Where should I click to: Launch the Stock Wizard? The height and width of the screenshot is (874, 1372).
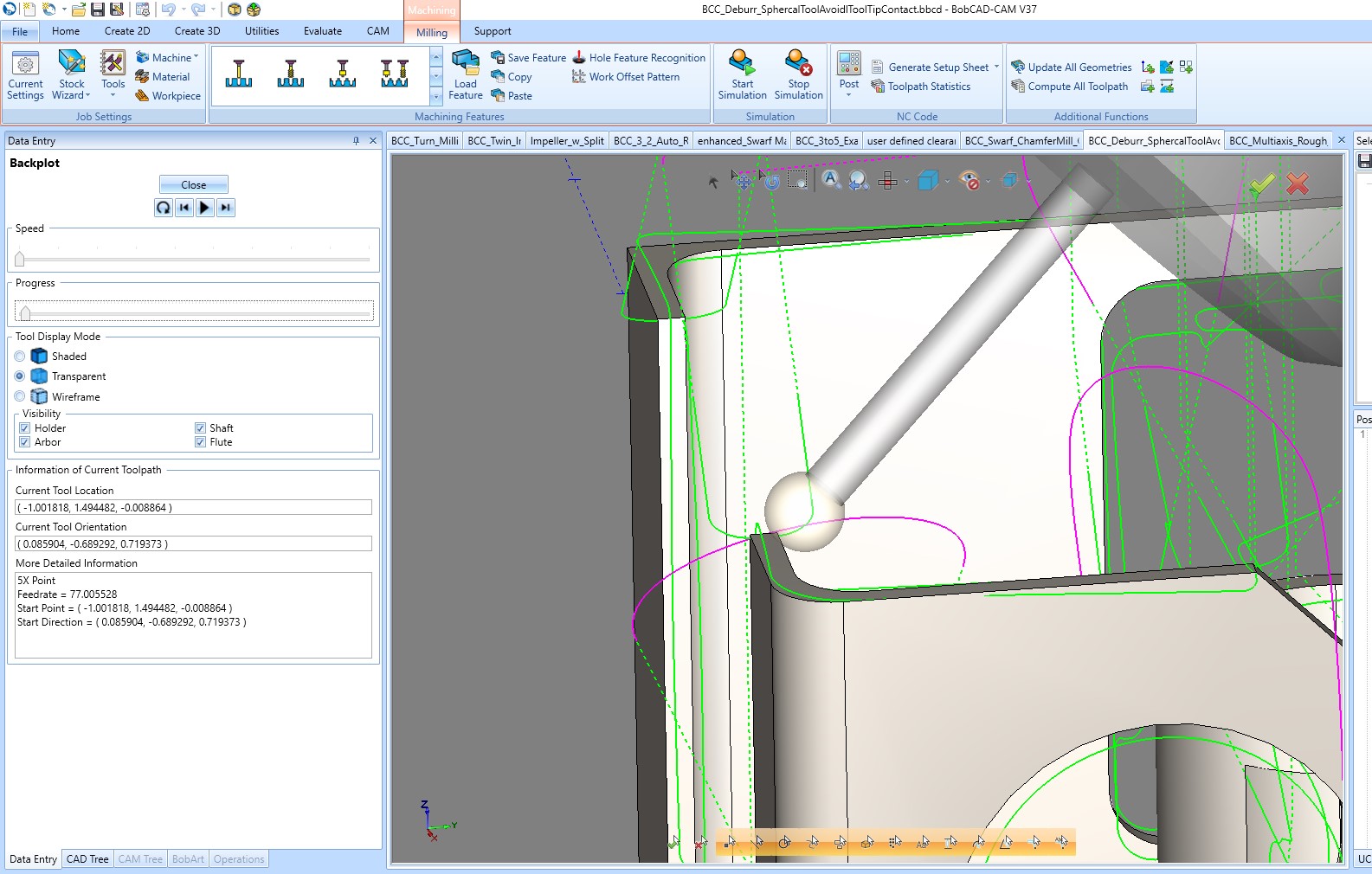click(72, 75)
